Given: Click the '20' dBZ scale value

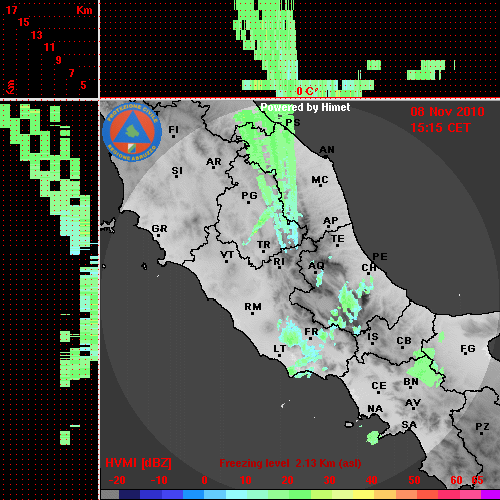Looking at the screenshot, I should 288,480.
